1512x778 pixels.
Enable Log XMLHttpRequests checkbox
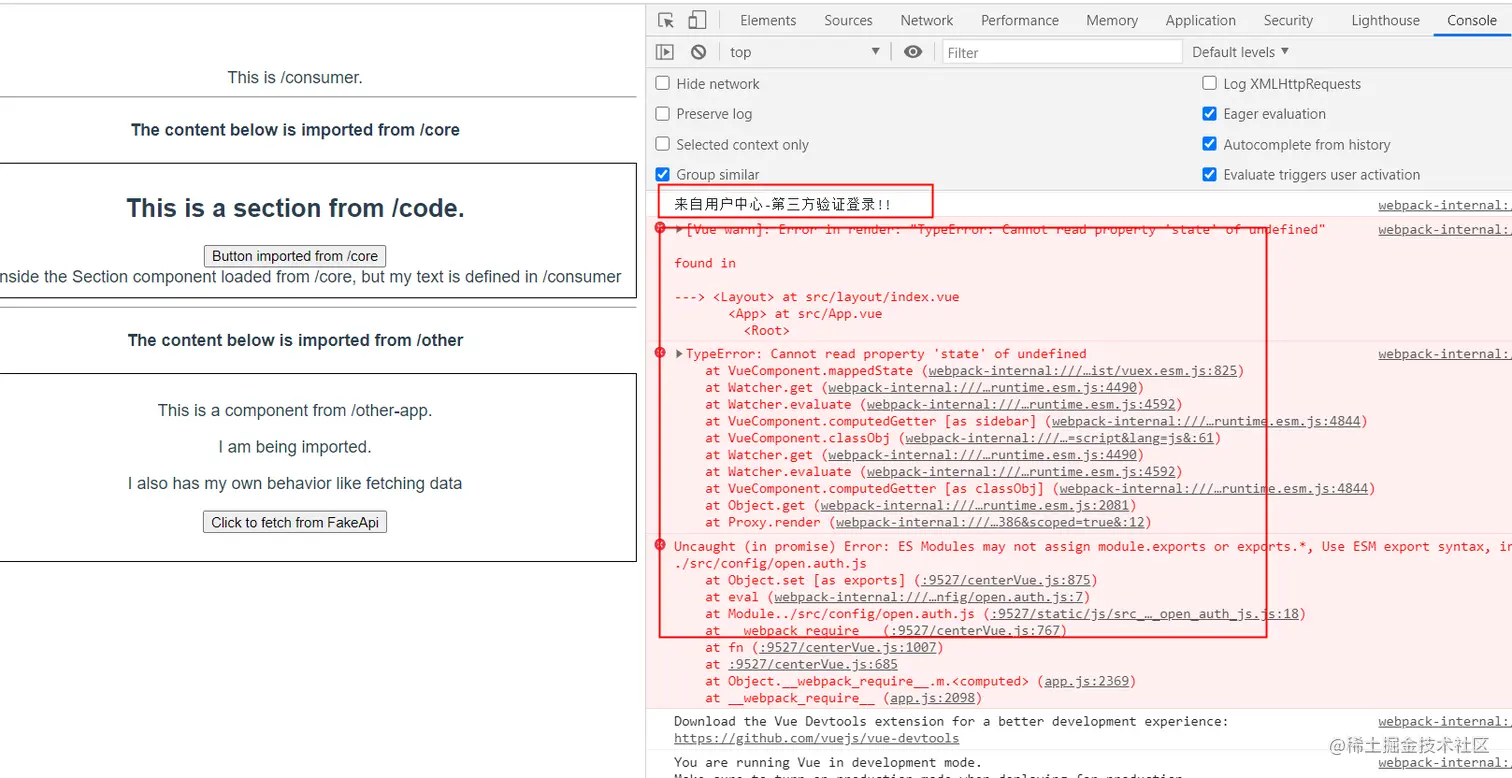1209,84
